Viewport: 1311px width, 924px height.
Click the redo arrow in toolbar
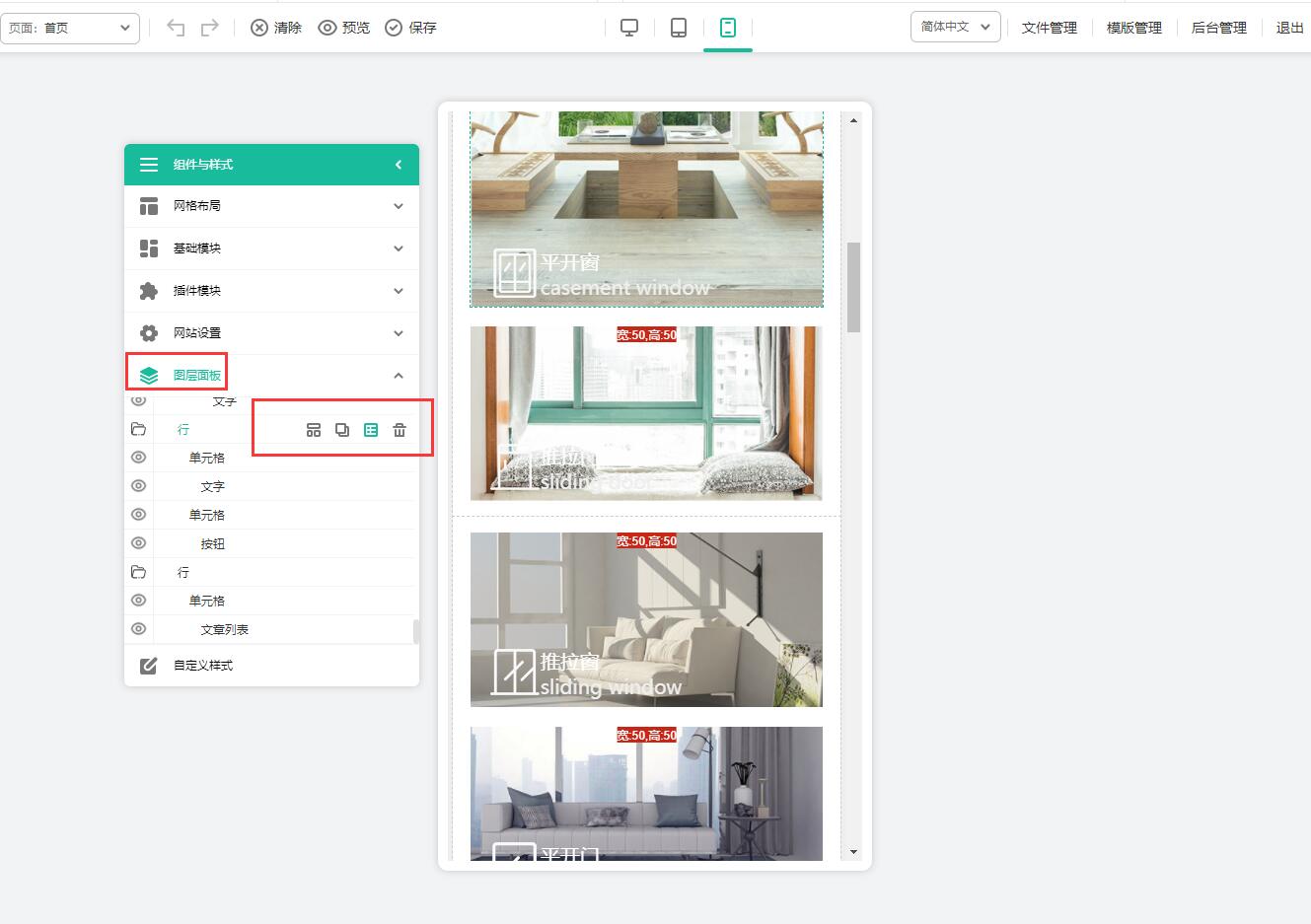coord(209,28)
